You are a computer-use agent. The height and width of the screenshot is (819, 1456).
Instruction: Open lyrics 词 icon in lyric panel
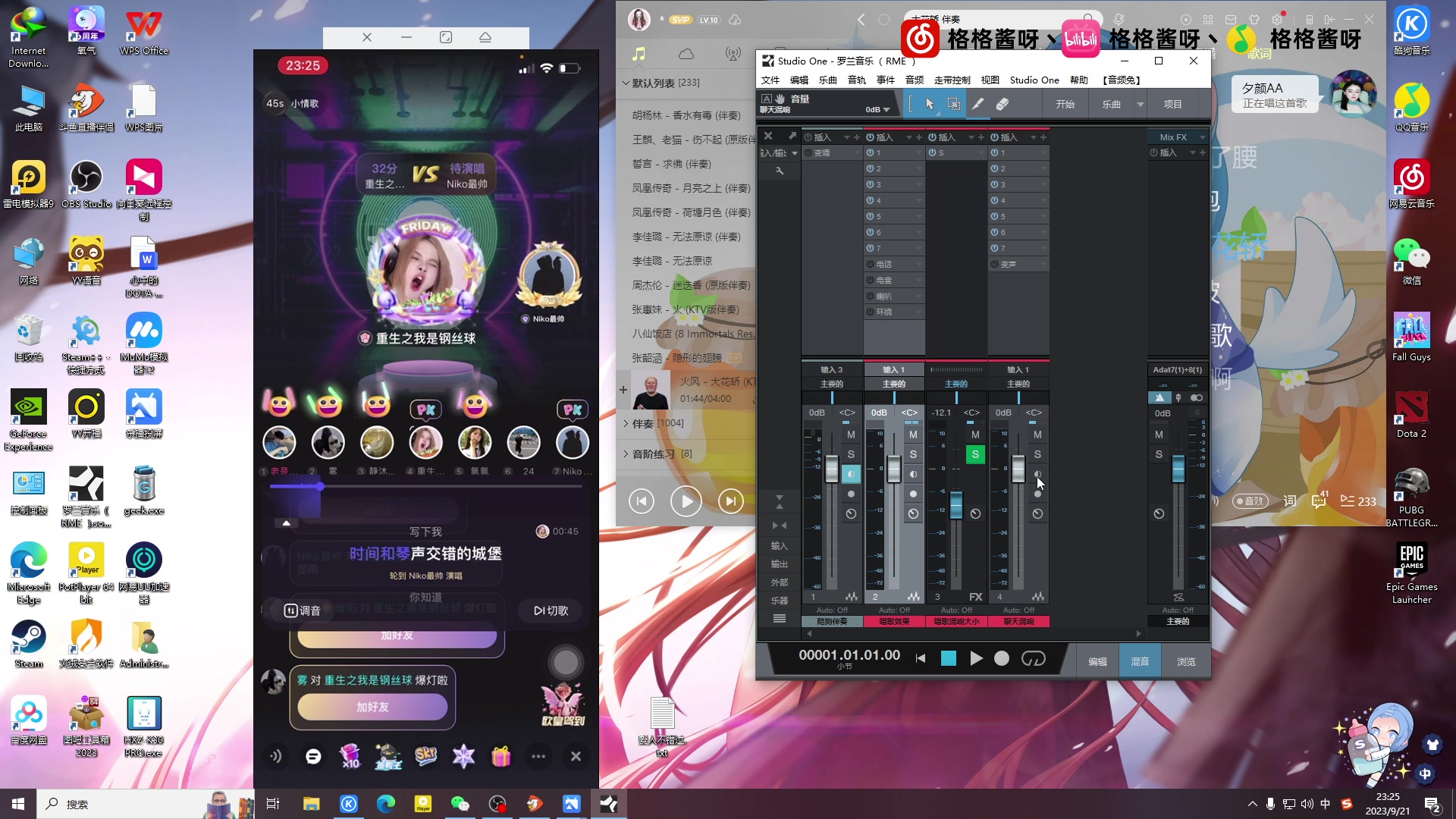(x=1289, y=501)
